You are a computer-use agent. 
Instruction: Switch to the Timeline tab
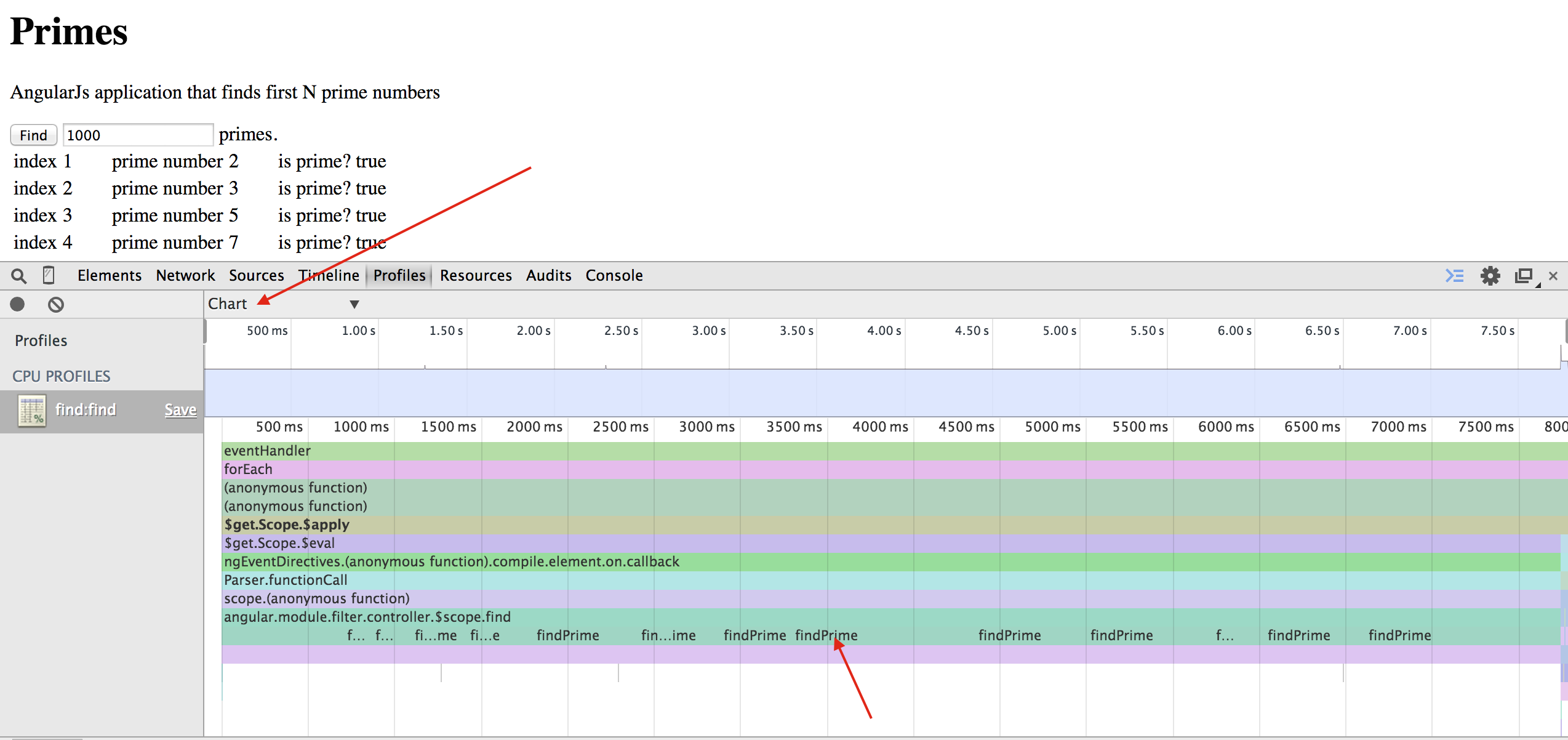pyautogui.click(x=329, y=275)
